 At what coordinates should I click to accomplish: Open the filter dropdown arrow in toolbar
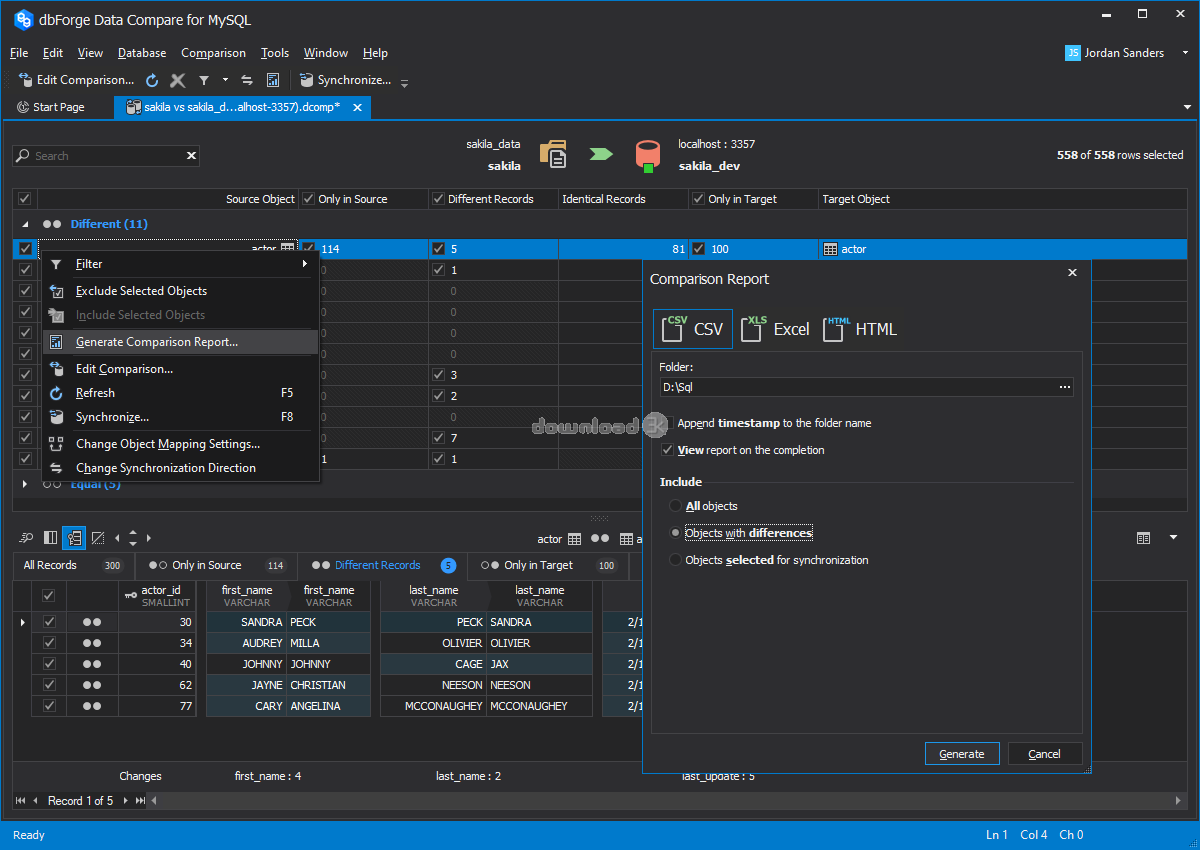pos(225,80)
